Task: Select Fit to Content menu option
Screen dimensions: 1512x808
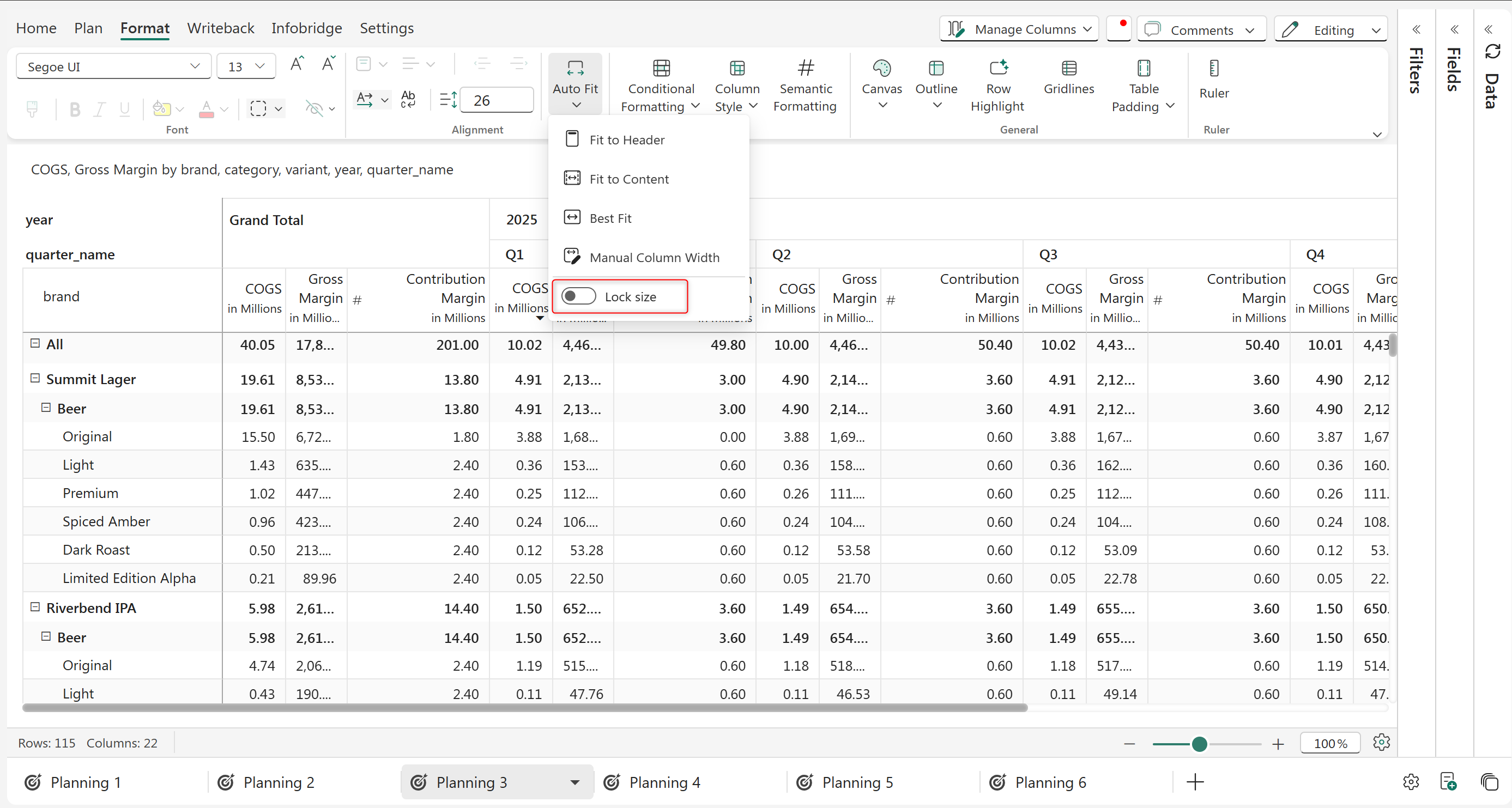Action: [628, 179]
